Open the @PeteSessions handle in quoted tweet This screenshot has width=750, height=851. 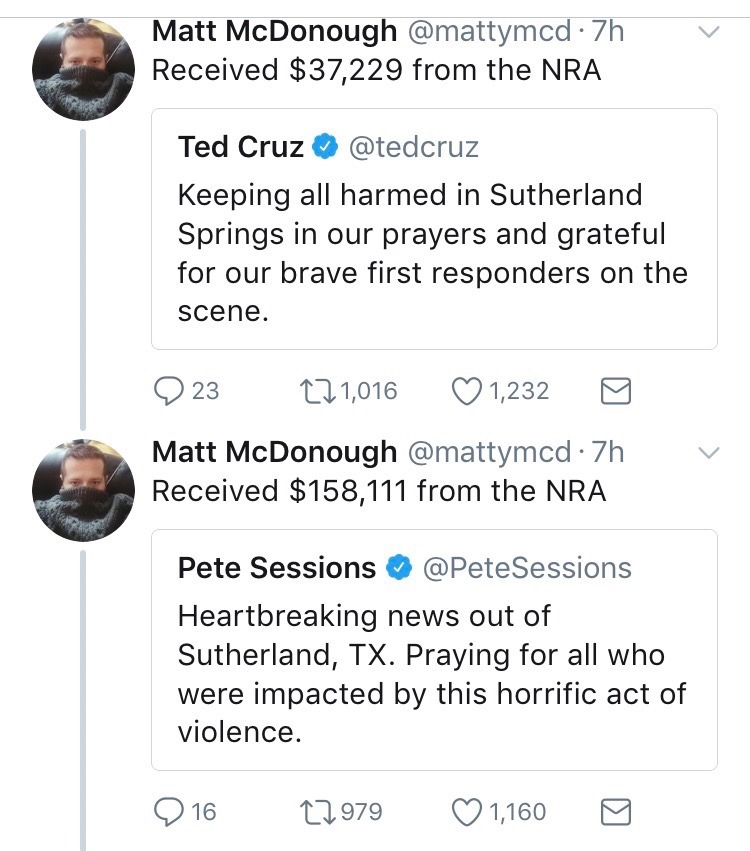[527, 568]
